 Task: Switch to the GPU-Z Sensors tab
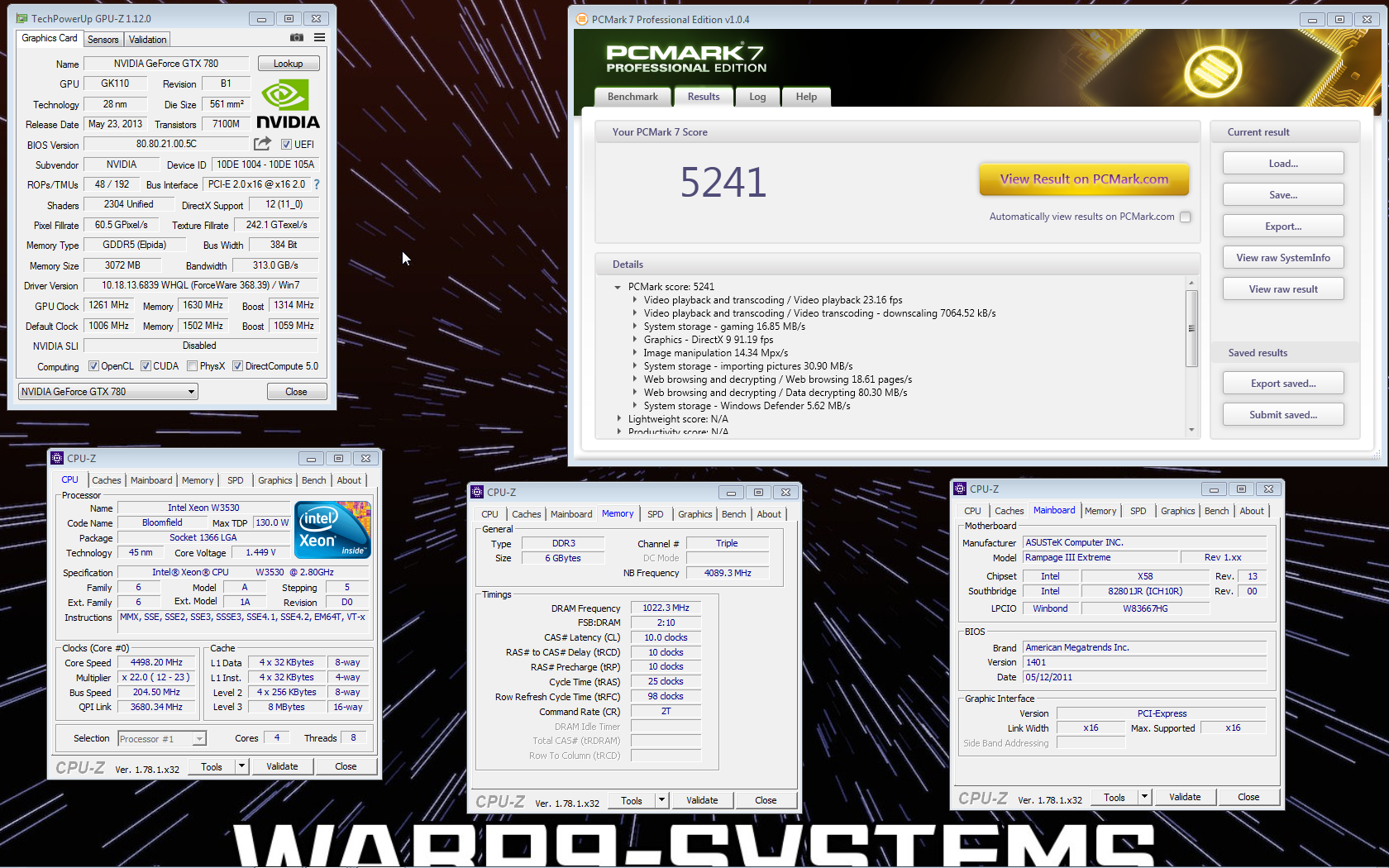coord(103,40)
